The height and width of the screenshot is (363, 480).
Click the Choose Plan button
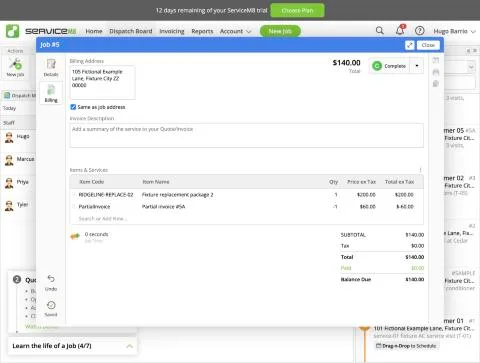(297, 10)
